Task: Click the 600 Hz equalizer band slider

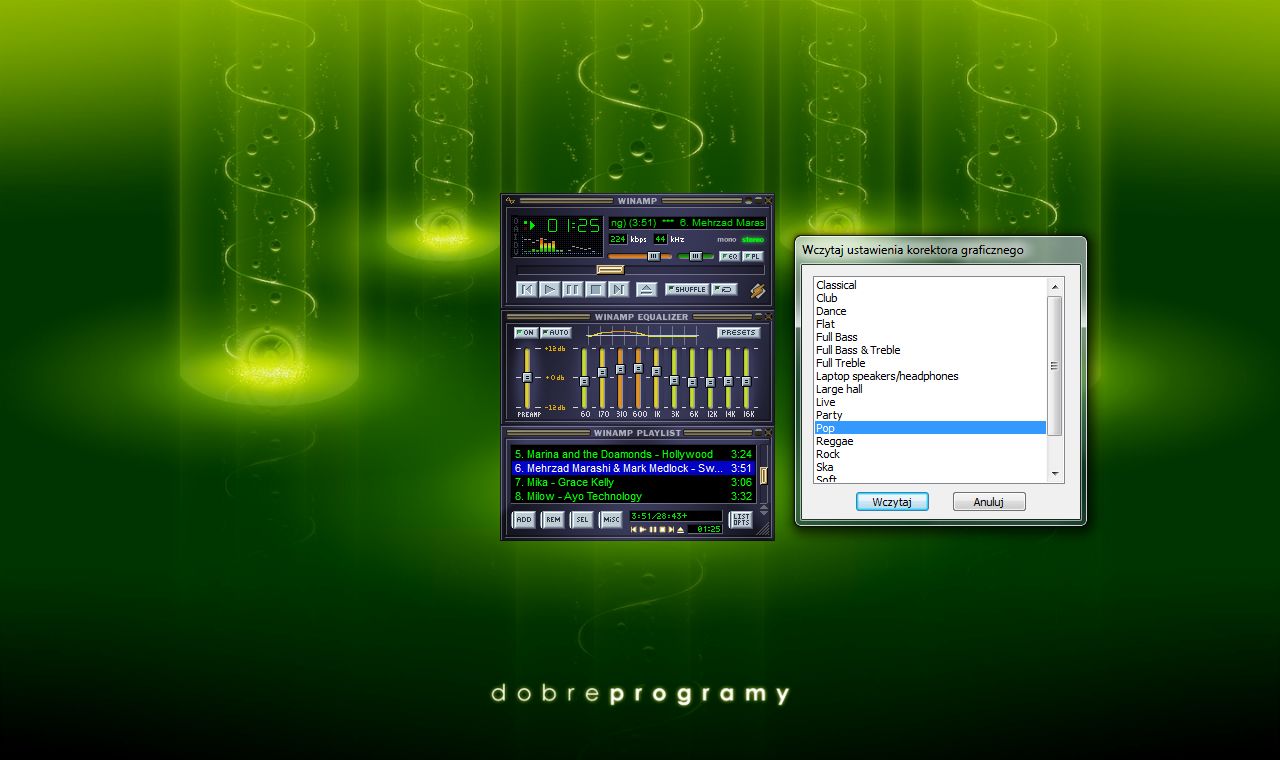Action: coord(638,378)
